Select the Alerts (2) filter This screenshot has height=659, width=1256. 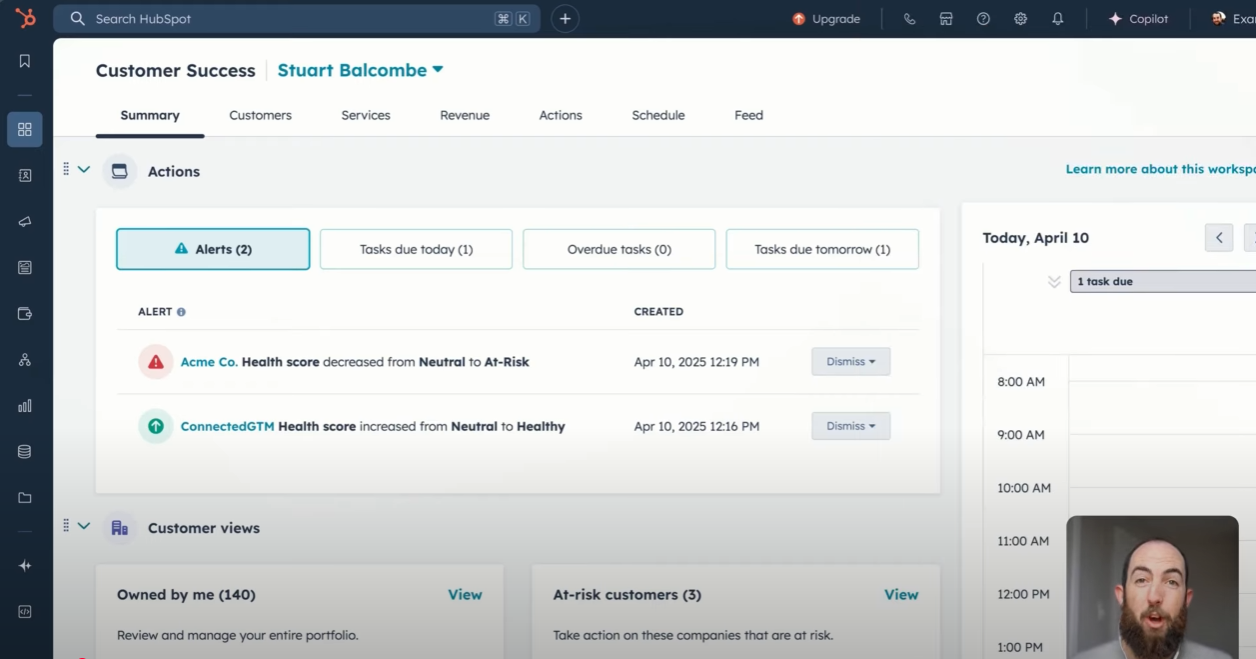pyautogui.click(x=213, y=249)
